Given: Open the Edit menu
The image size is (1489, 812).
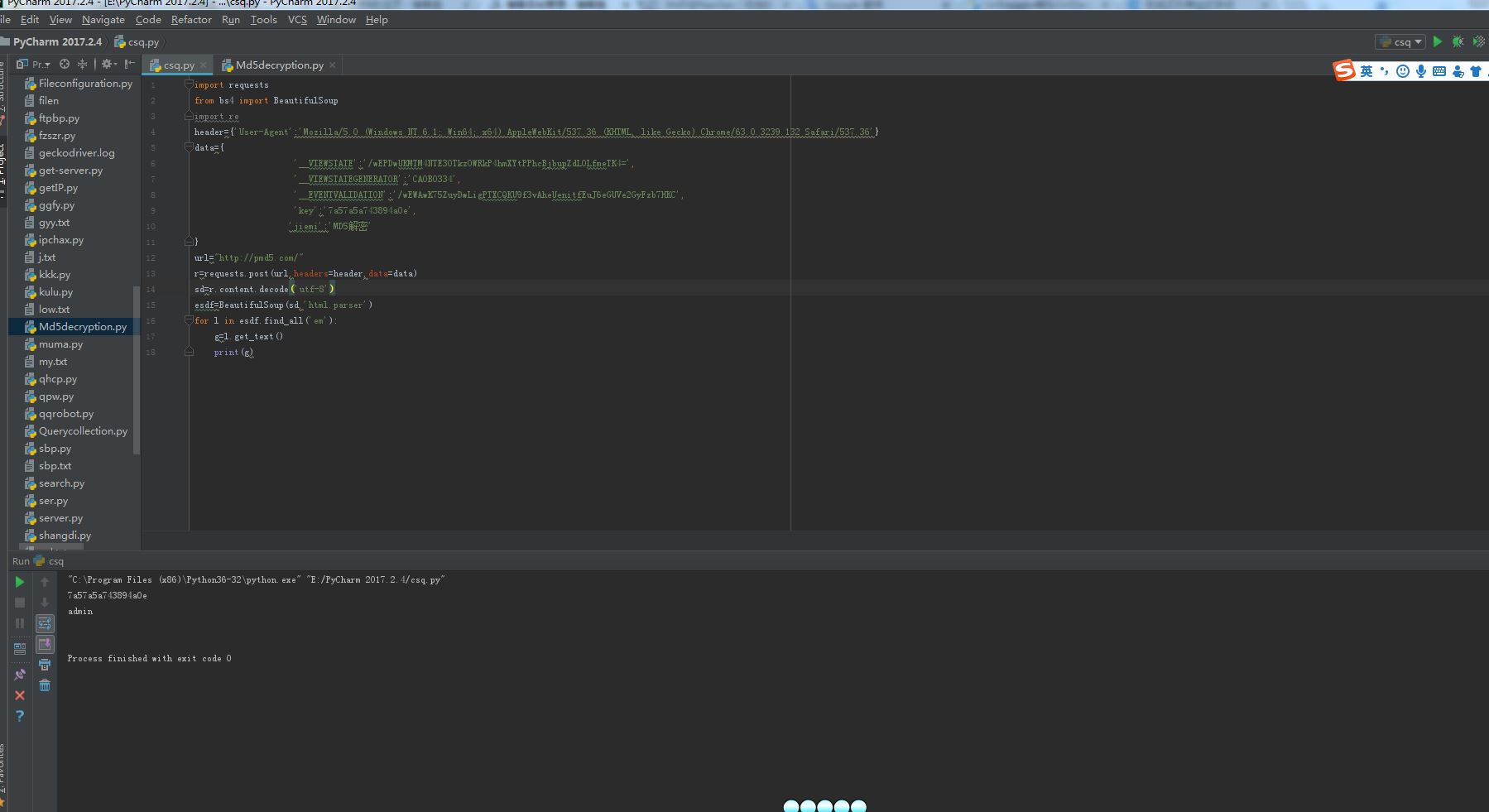Looking at the screenshot, I should 30,20.
